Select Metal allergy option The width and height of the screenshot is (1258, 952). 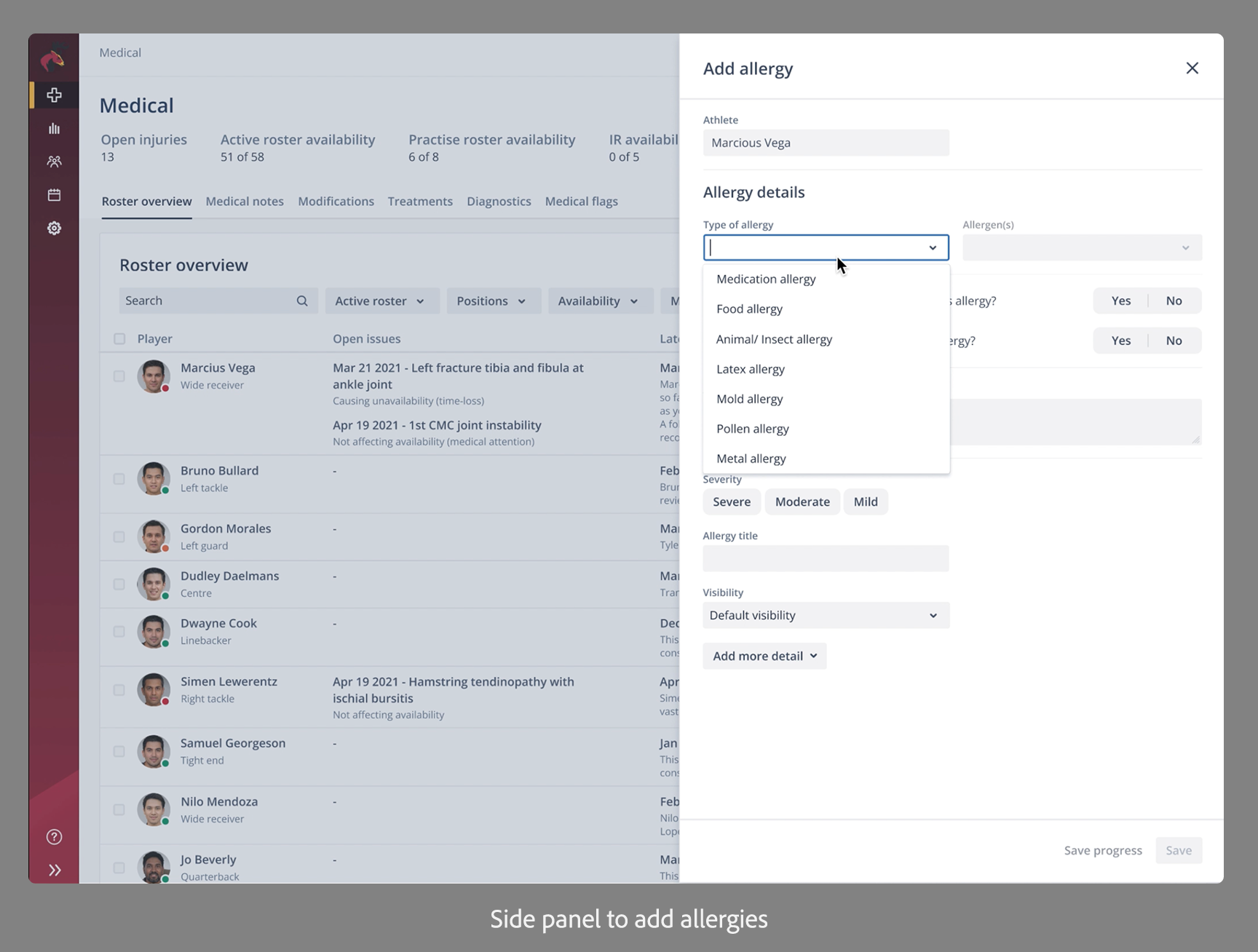826,459
